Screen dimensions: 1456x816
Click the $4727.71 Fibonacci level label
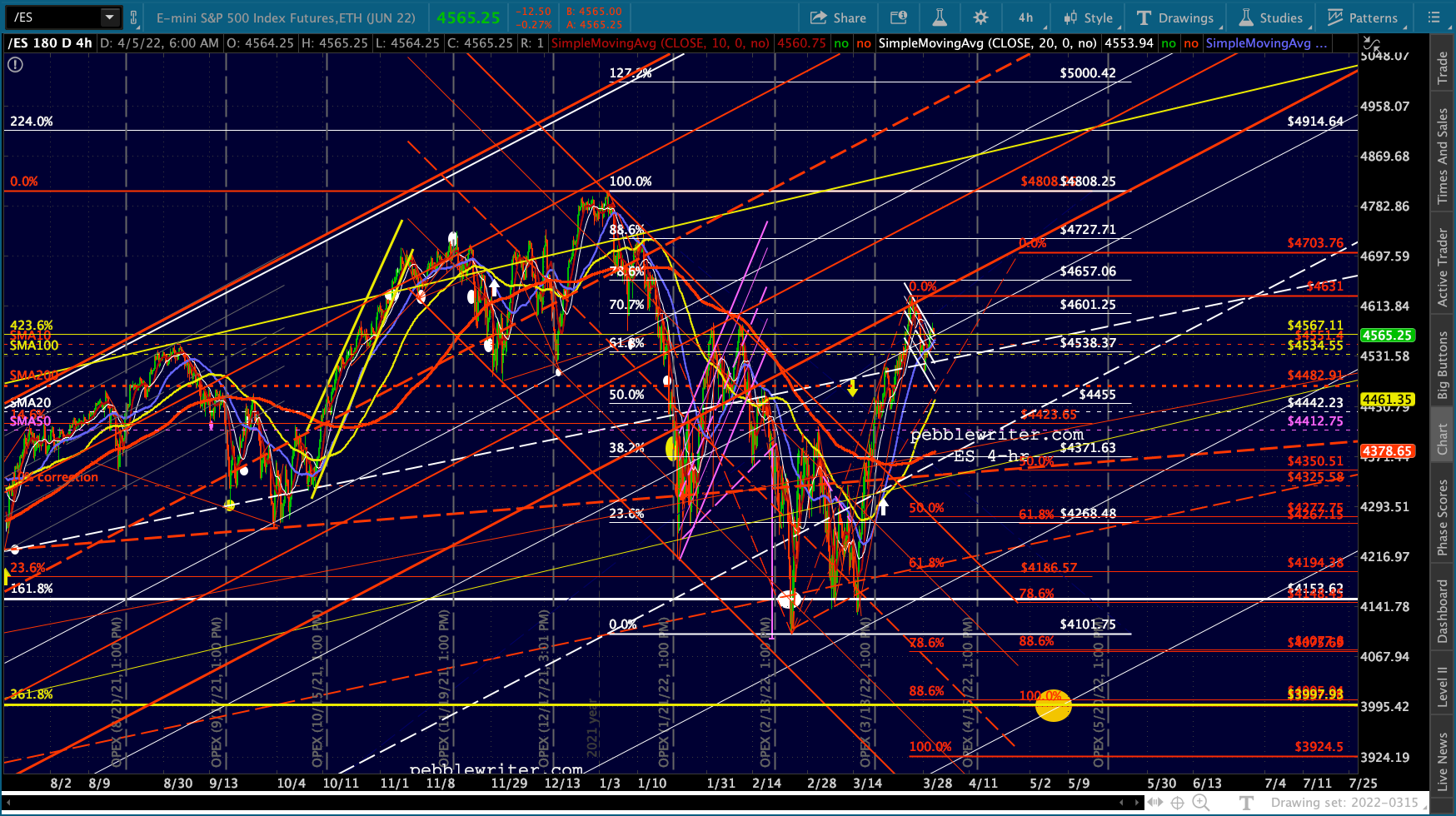click(x=1088, y=230)
